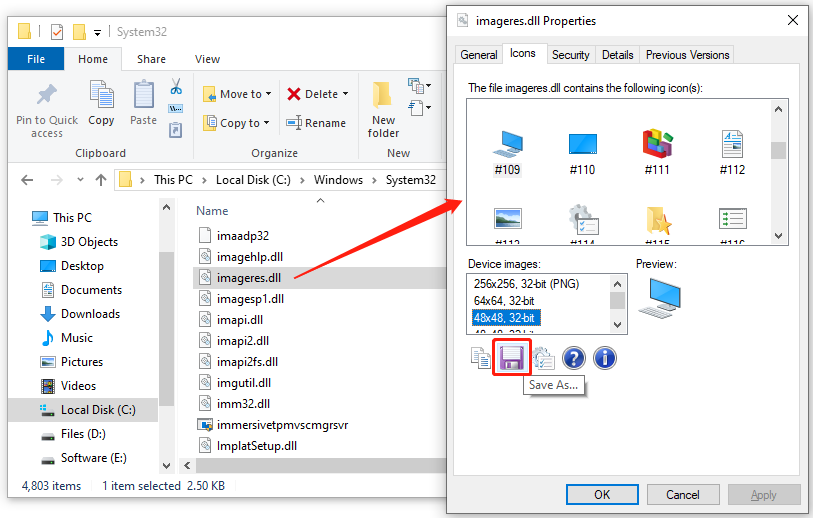Click the Cut scissors icon
The width and height of the screenshot is (813, 518).
click(x=176, y=86)
